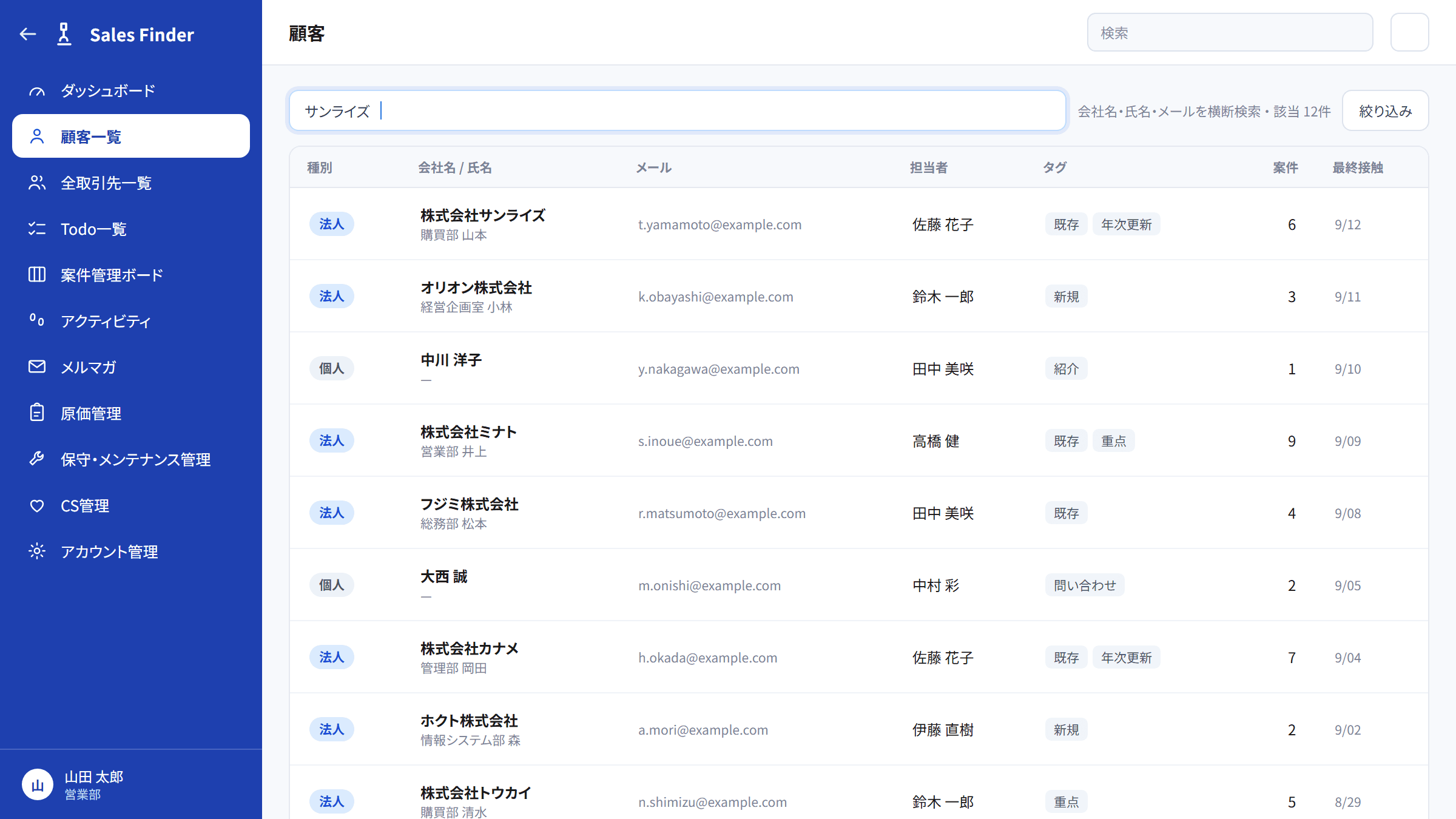Click the back arrow icon in sidebar header
This screenshot has width=1456, height=819.
coord(28,34)
